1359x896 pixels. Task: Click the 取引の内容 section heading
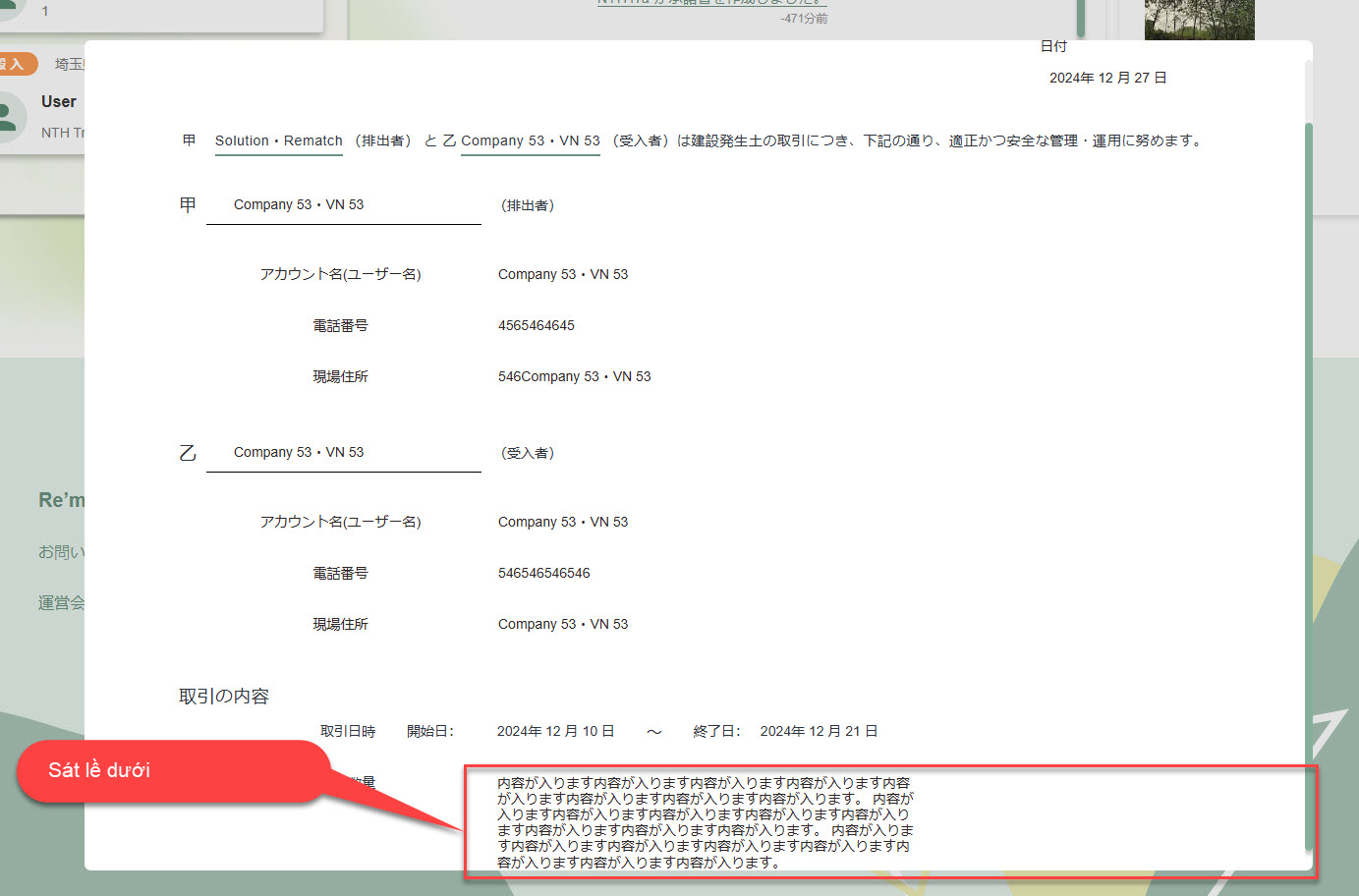(224, 697)
